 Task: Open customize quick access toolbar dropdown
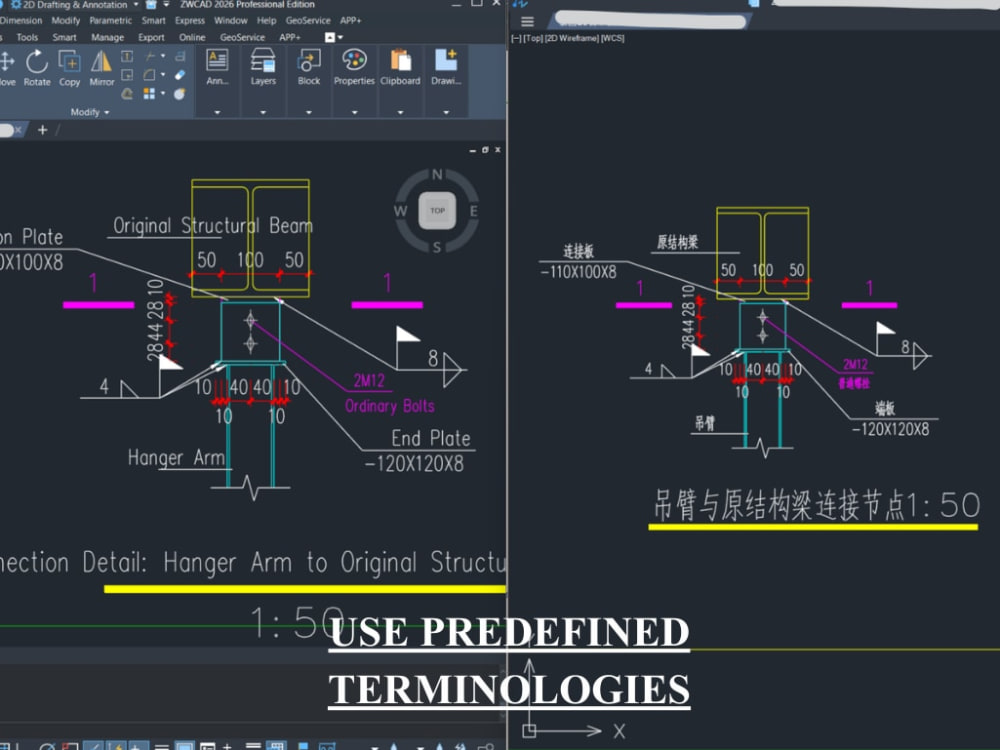point(166,4)
